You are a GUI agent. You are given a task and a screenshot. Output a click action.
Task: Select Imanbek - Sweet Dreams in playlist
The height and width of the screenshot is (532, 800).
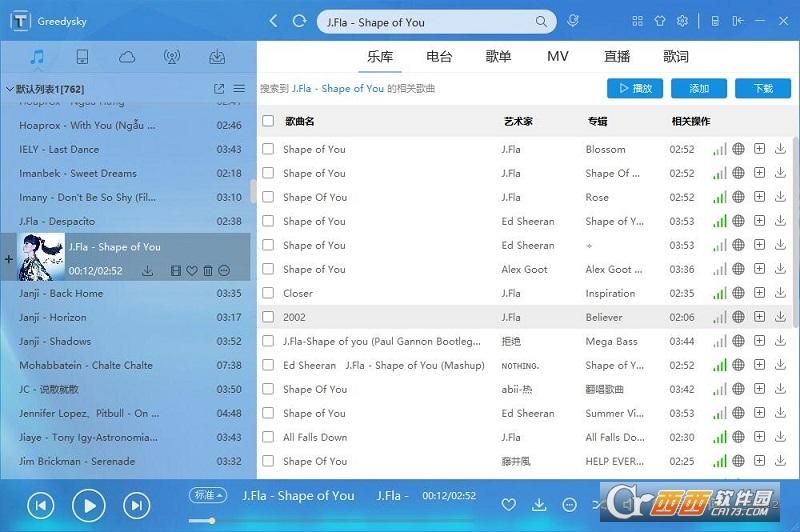point(128,173)
